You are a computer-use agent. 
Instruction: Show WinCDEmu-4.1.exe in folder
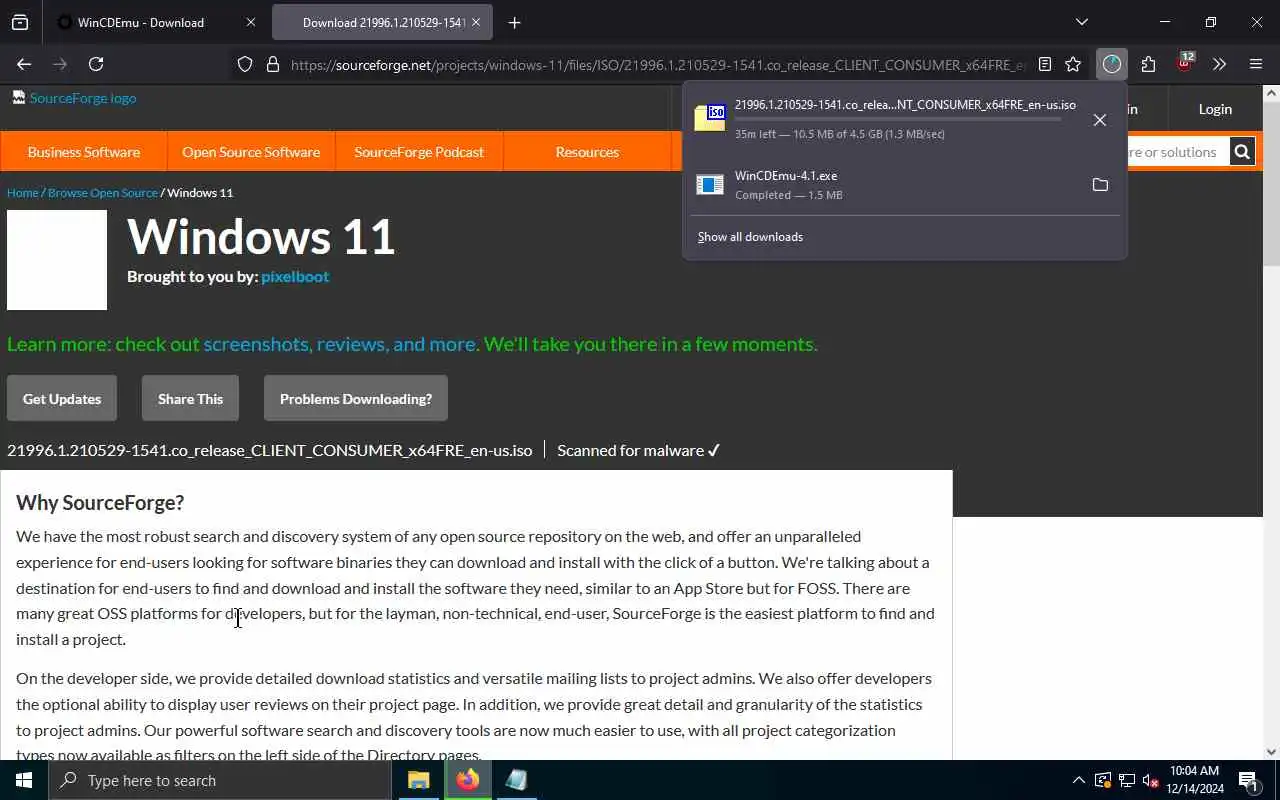click(x=1100, y=185)
